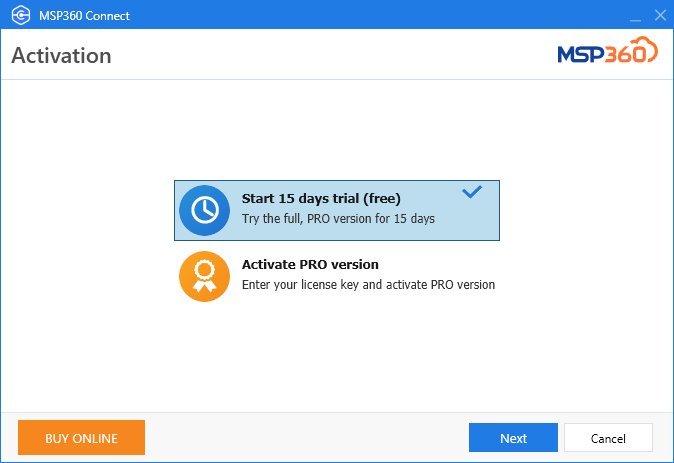This screenshot has height=463, width=674.
Task: Minimize the MSP360 Connect window
Action: click(635, 16)
